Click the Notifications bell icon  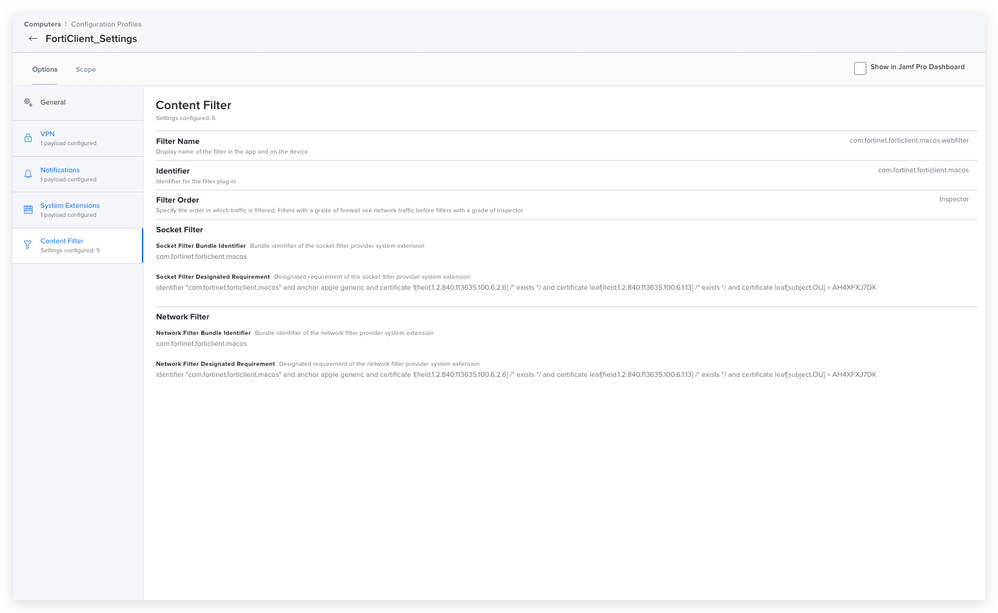click(28, 174)
